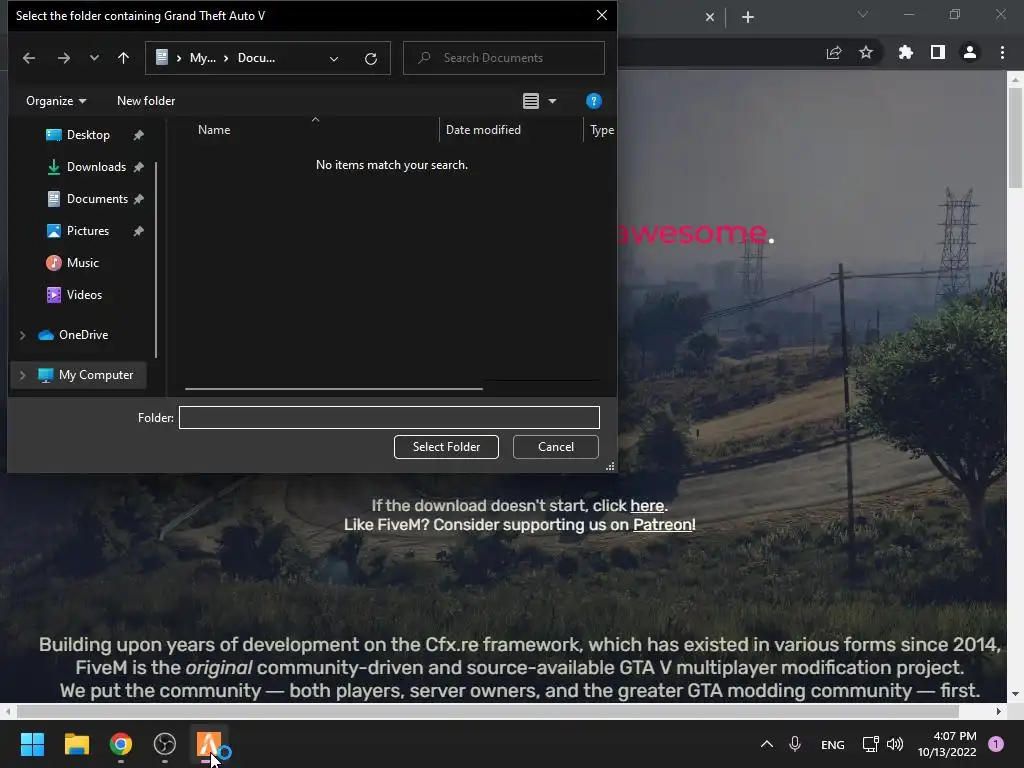The height and width of the screenshot is (768, 1024).
Task: Open the taskbar clock and date
Action: coord(947,744)
